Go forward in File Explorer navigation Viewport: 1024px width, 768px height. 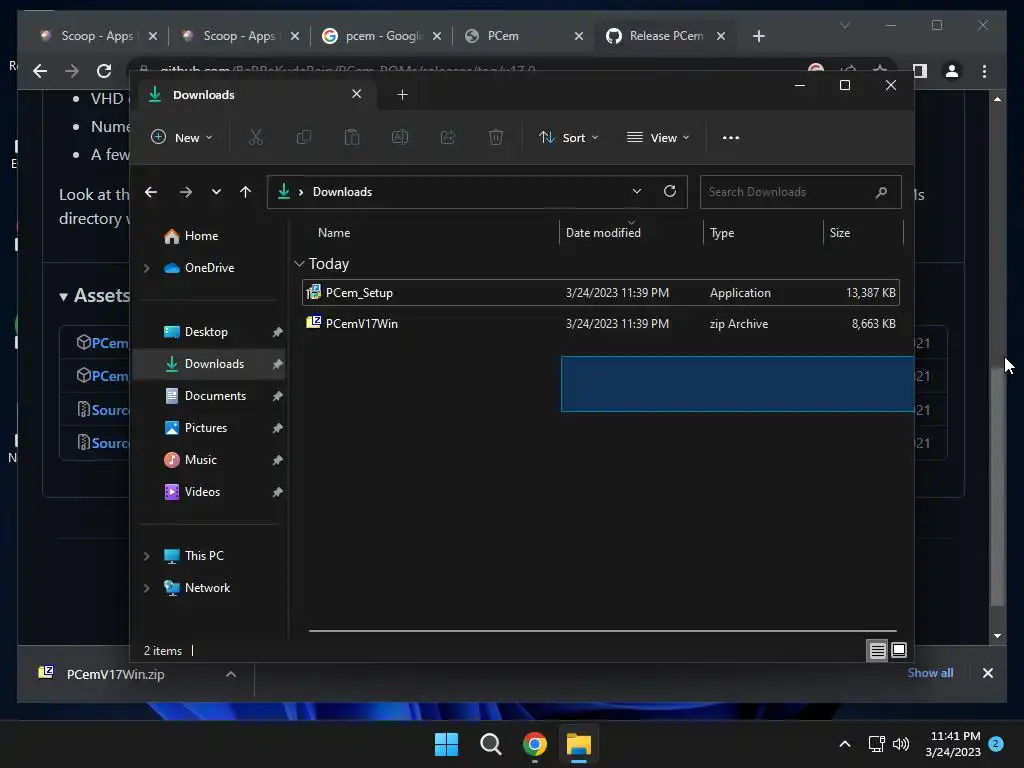coord(185,192)
